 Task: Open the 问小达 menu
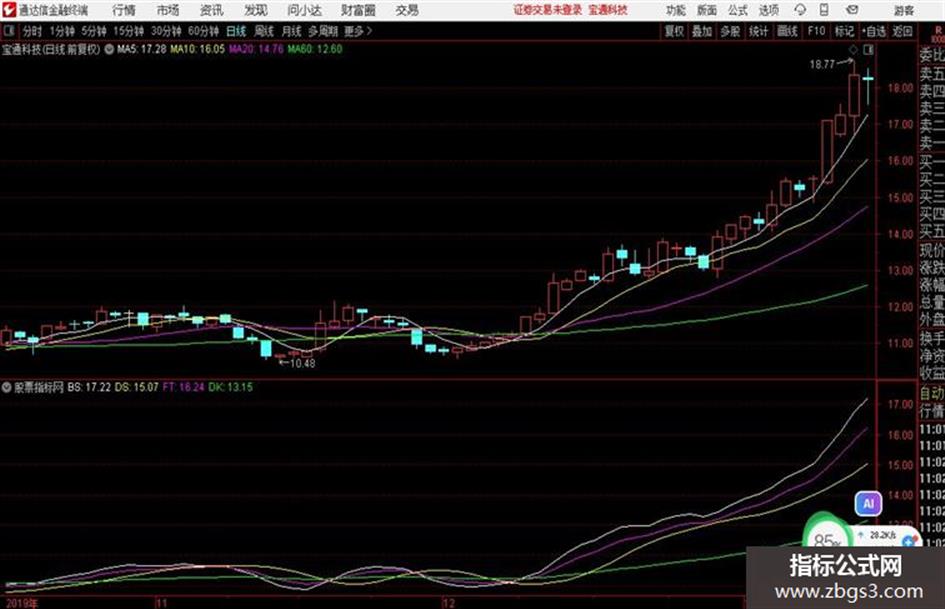304,10
